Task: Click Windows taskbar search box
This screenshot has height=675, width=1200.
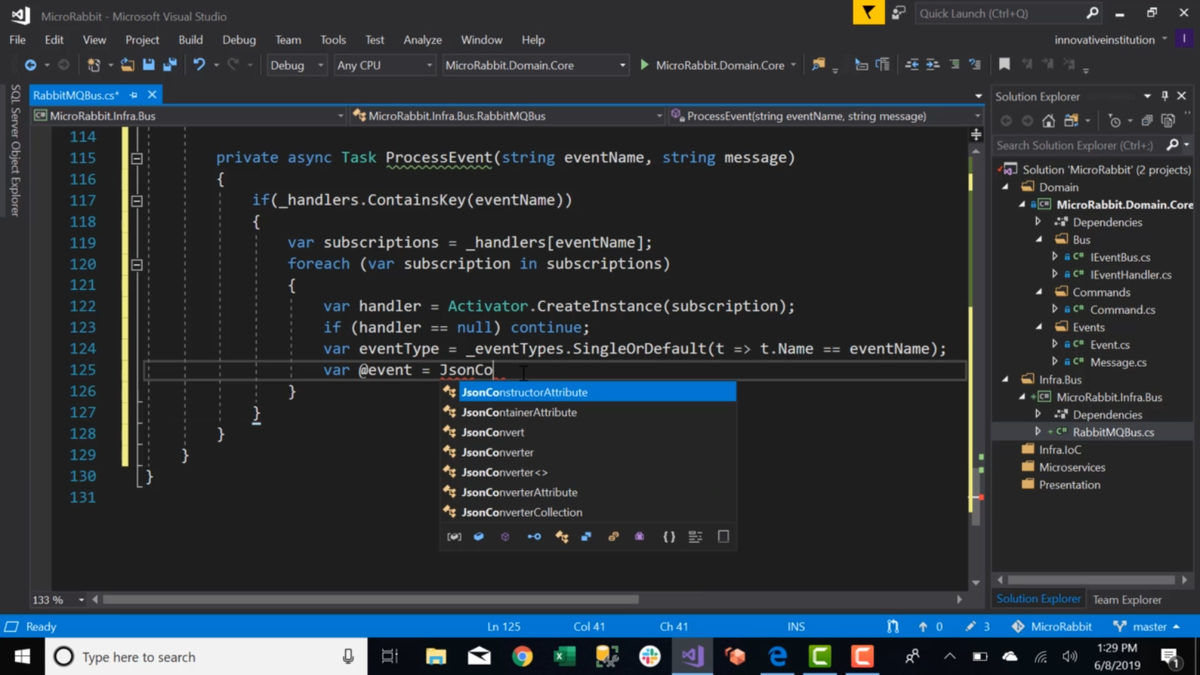Action: pyautogui.click(x=206, y=656)
